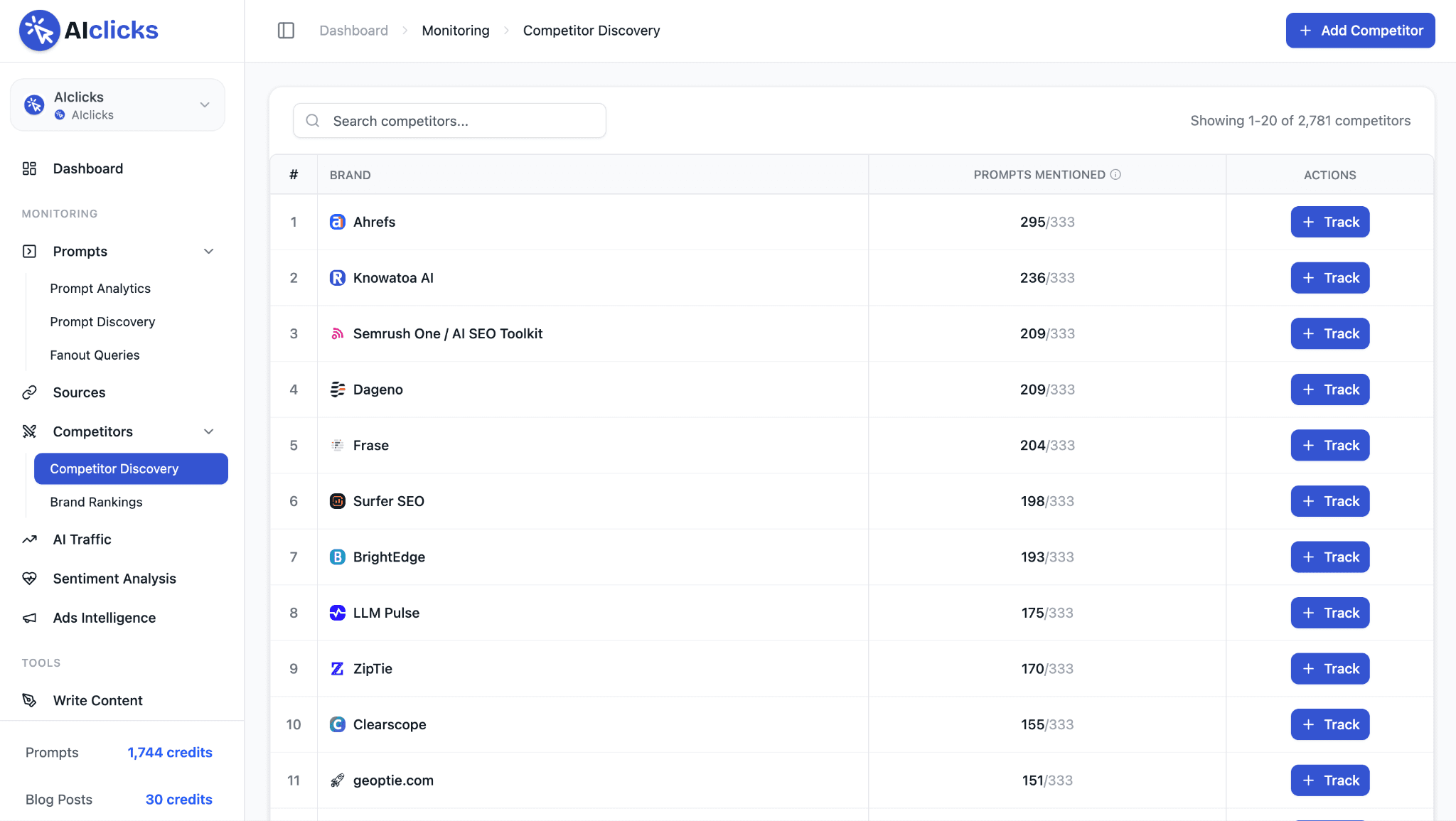Click the Ahrefs brand logo
Viewport: 1456px width, 821px height.
(x=338, y=222)
